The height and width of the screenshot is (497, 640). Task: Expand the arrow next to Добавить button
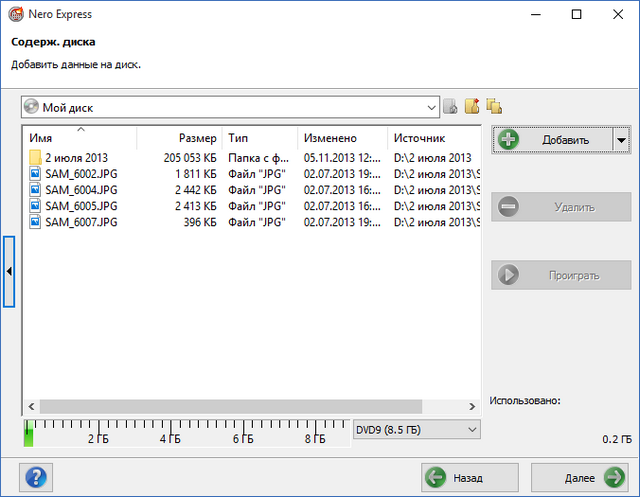click(621, 140)
